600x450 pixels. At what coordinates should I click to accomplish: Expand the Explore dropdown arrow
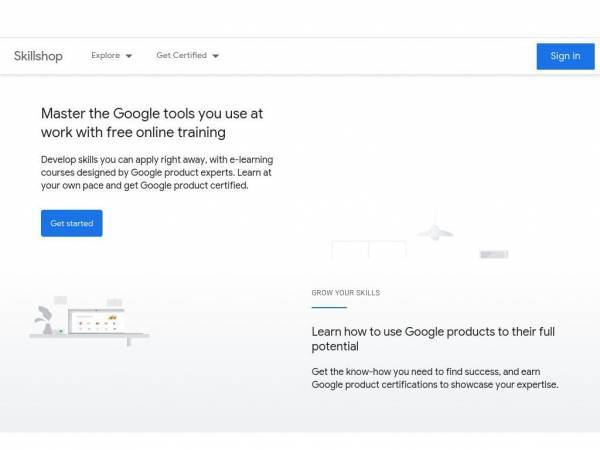coord(129,56)
